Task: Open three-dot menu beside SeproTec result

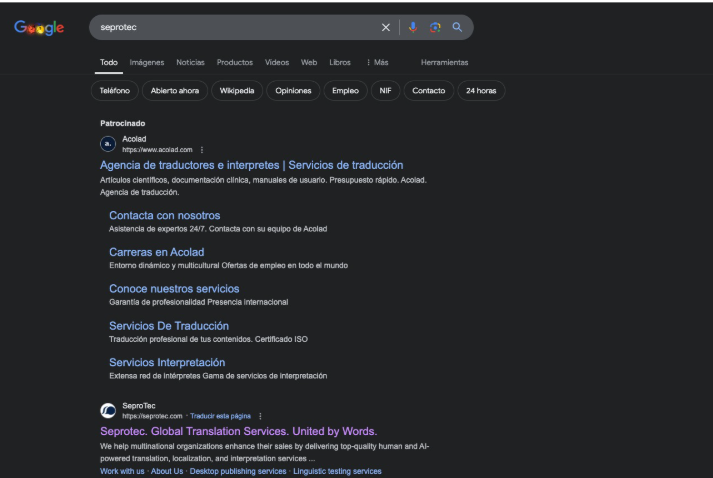Action: click(x=260, y=415)
